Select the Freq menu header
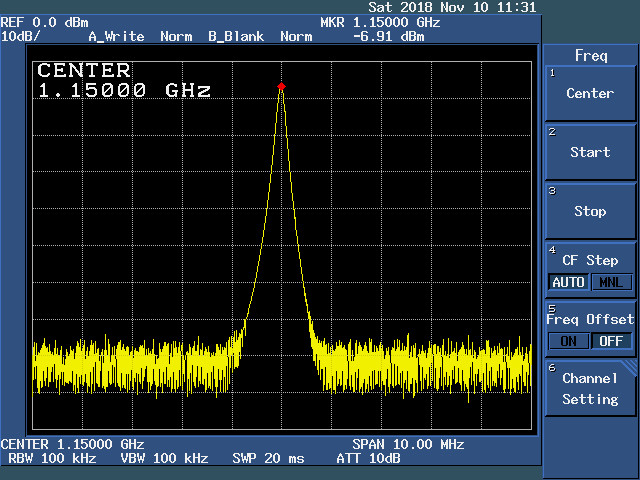Screen dimensions: 640x480 coord(590,56)
